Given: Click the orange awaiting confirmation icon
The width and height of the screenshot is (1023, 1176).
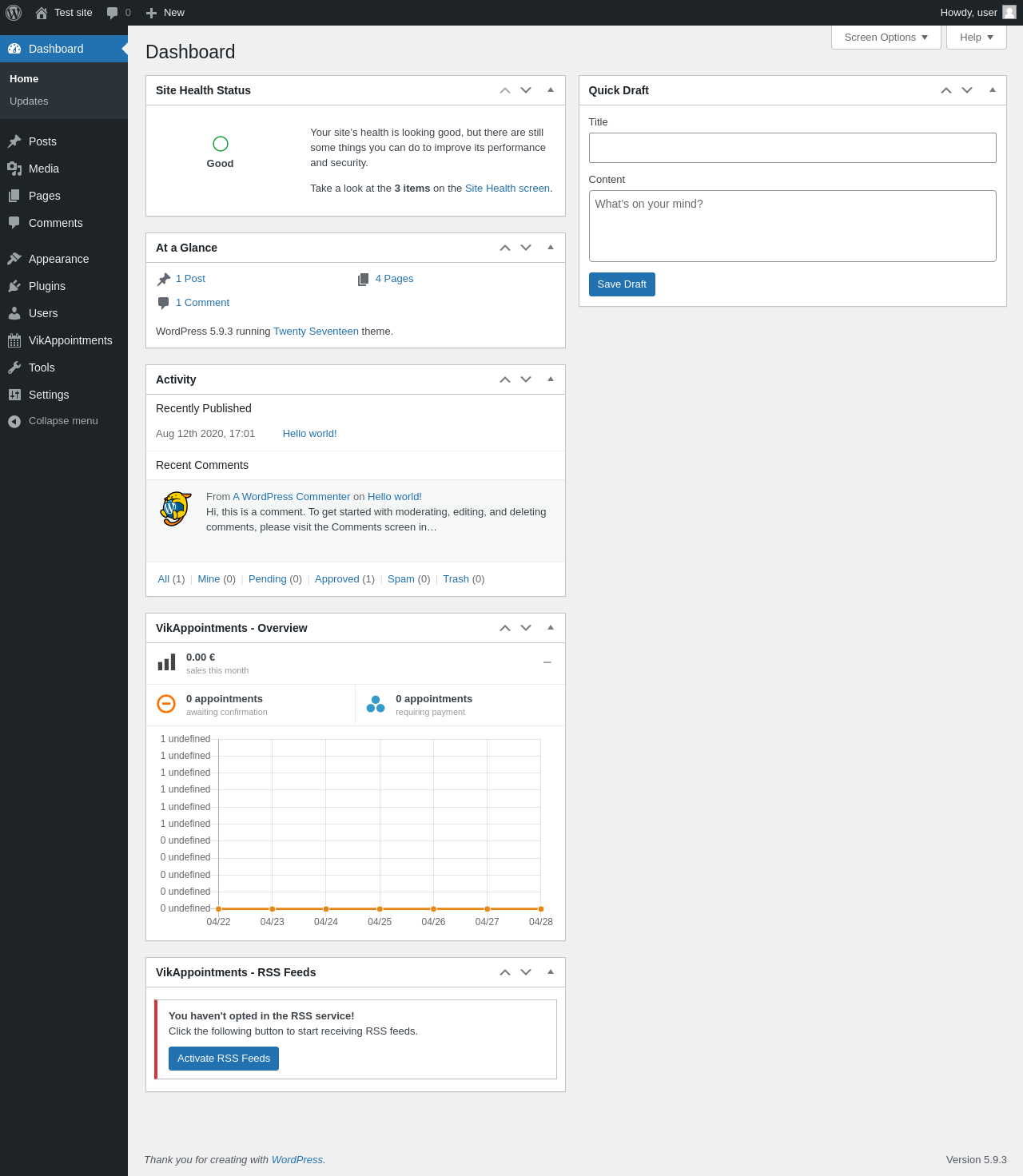Looking at the screenshot, I should (x=166, y=704).
